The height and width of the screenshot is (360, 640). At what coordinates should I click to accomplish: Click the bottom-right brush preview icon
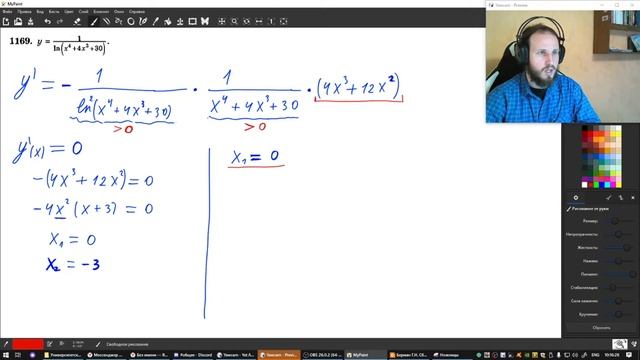click(620, 344)
